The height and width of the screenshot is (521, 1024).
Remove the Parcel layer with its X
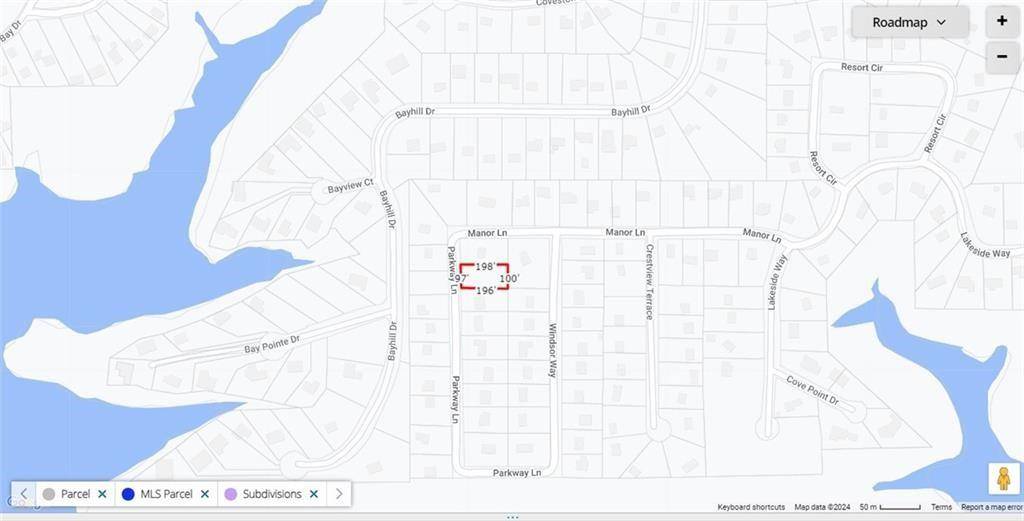pos(102,494)
